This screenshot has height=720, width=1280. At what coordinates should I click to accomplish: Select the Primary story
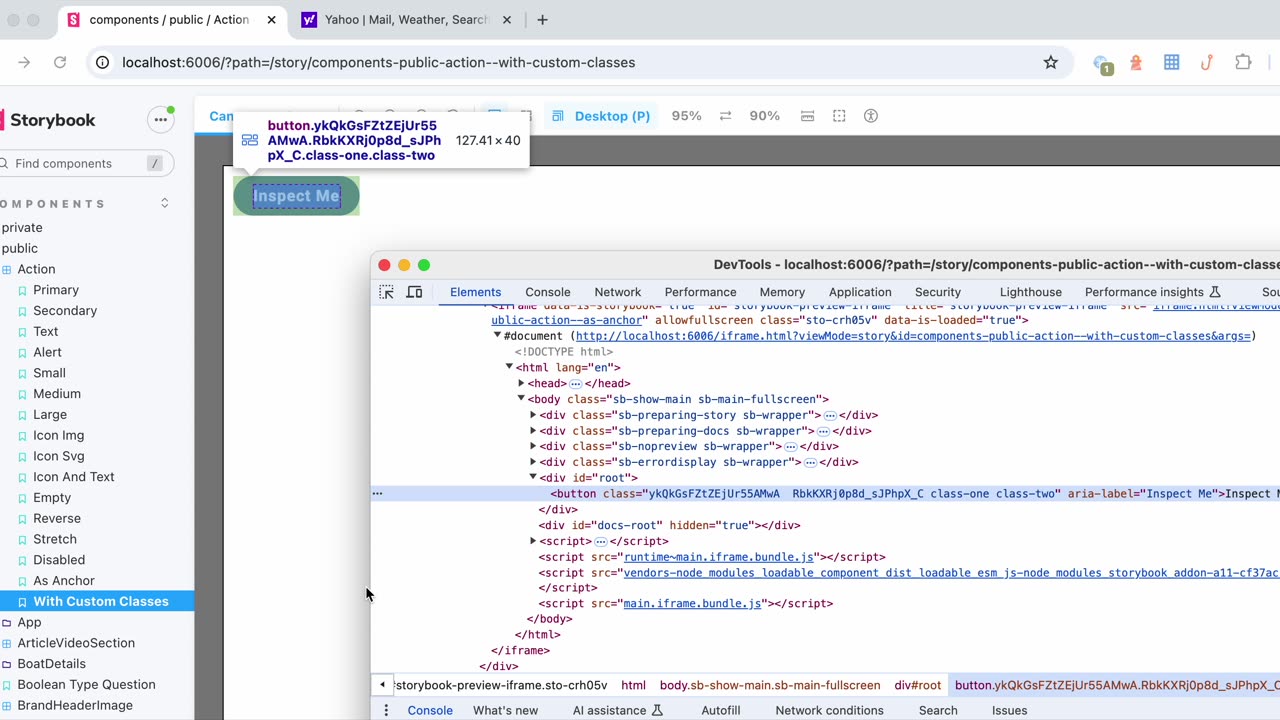click(56, 290)
